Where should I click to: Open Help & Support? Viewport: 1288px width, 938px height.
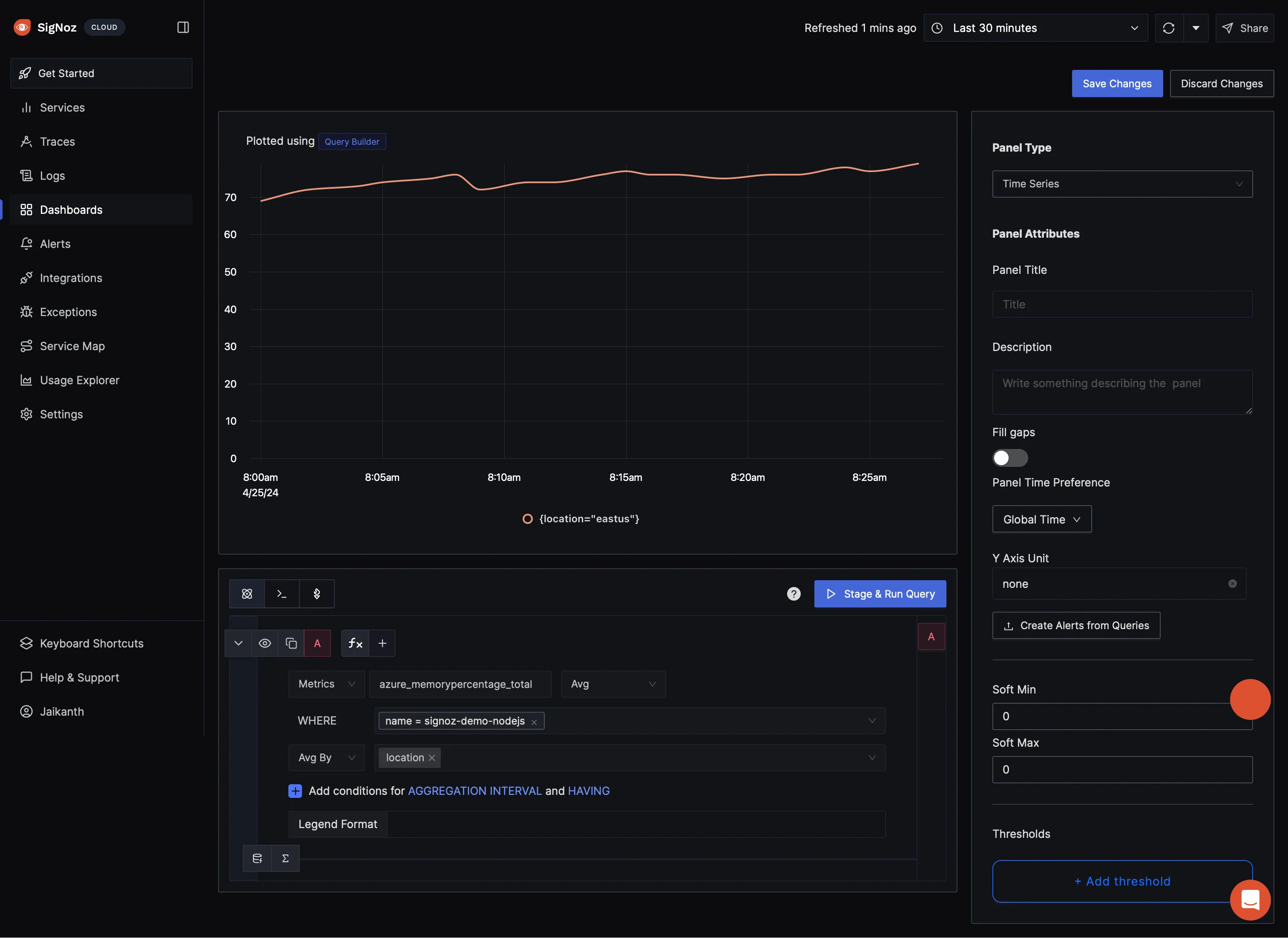coord(101,677)
